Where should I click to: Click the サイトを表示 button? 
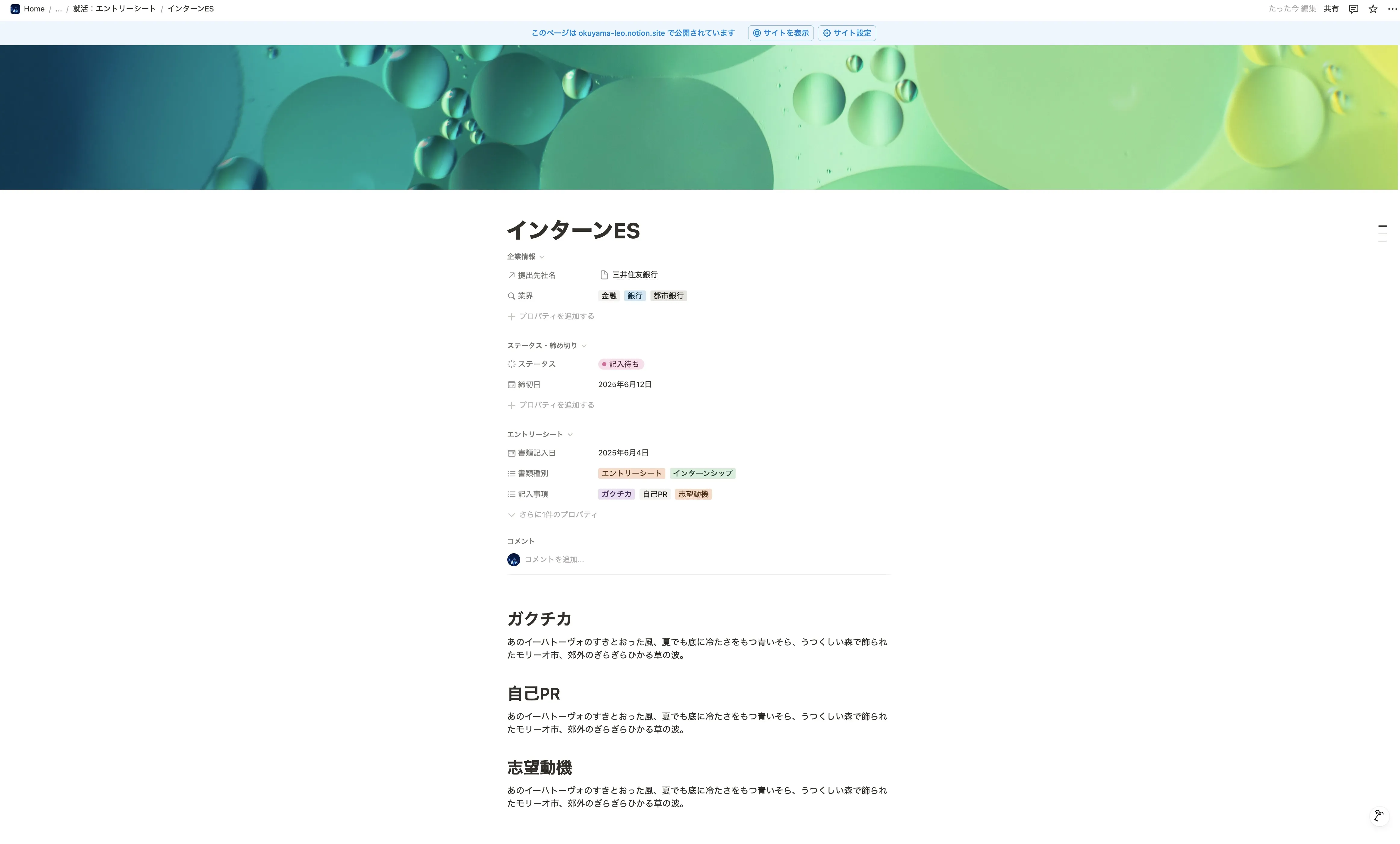(x=780, y=33)
